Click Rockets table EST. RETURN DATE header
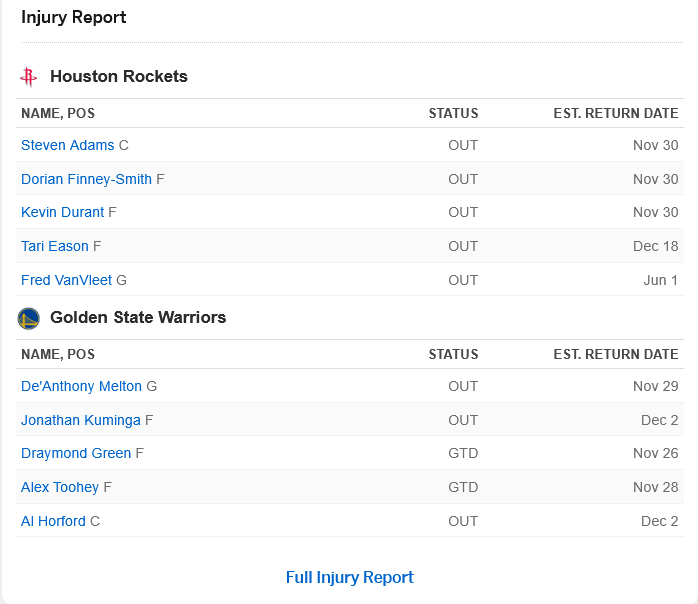 616,114
